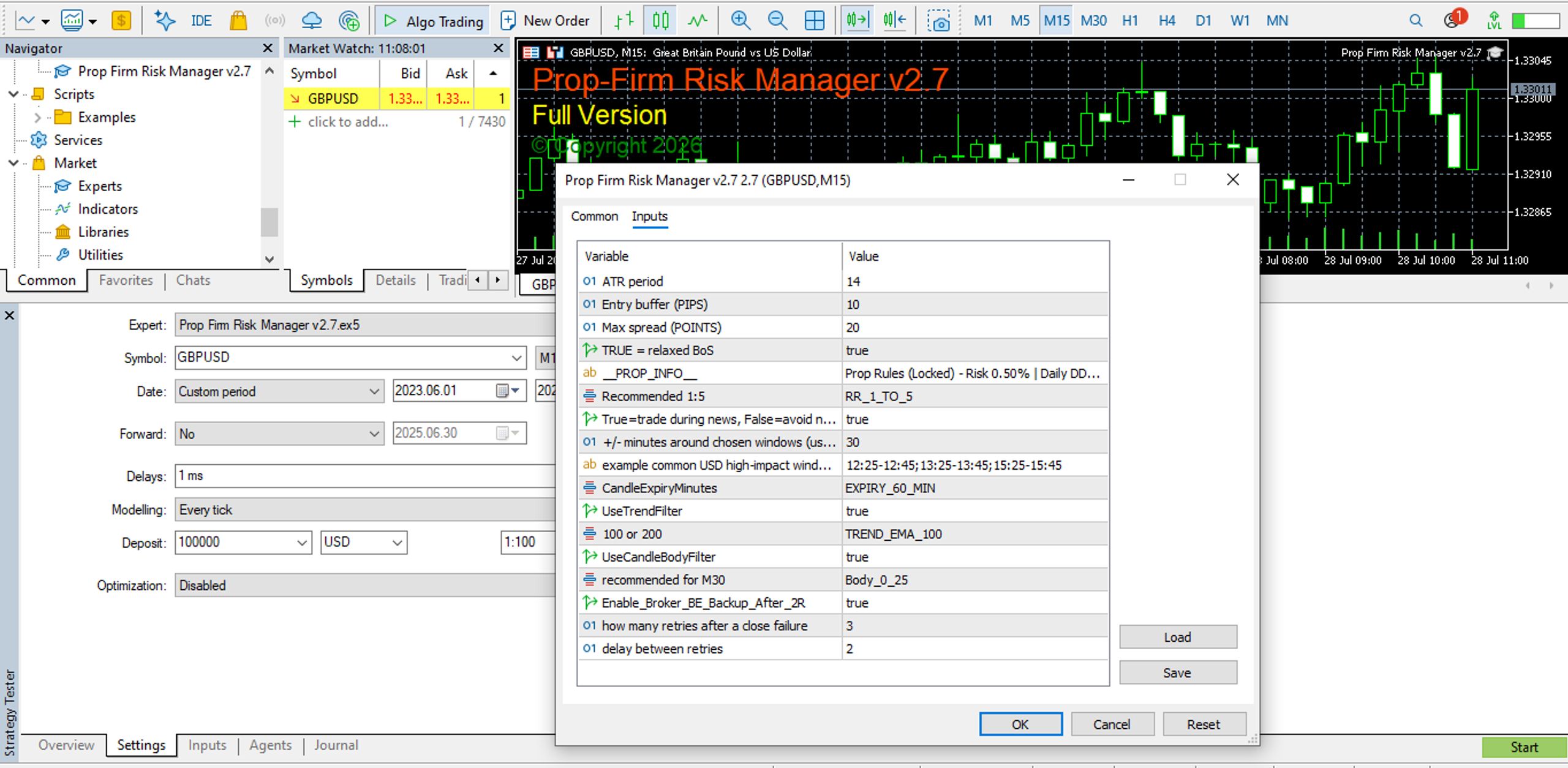Select the H4 timeframe
This screenshot has height=768, width=1568.
pyautogui.click(x=1167, y=21)
